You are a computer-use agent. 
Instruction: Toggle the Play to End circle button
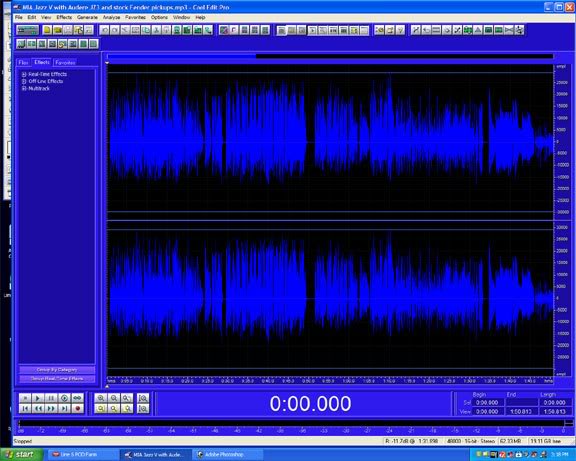(64, 398)
